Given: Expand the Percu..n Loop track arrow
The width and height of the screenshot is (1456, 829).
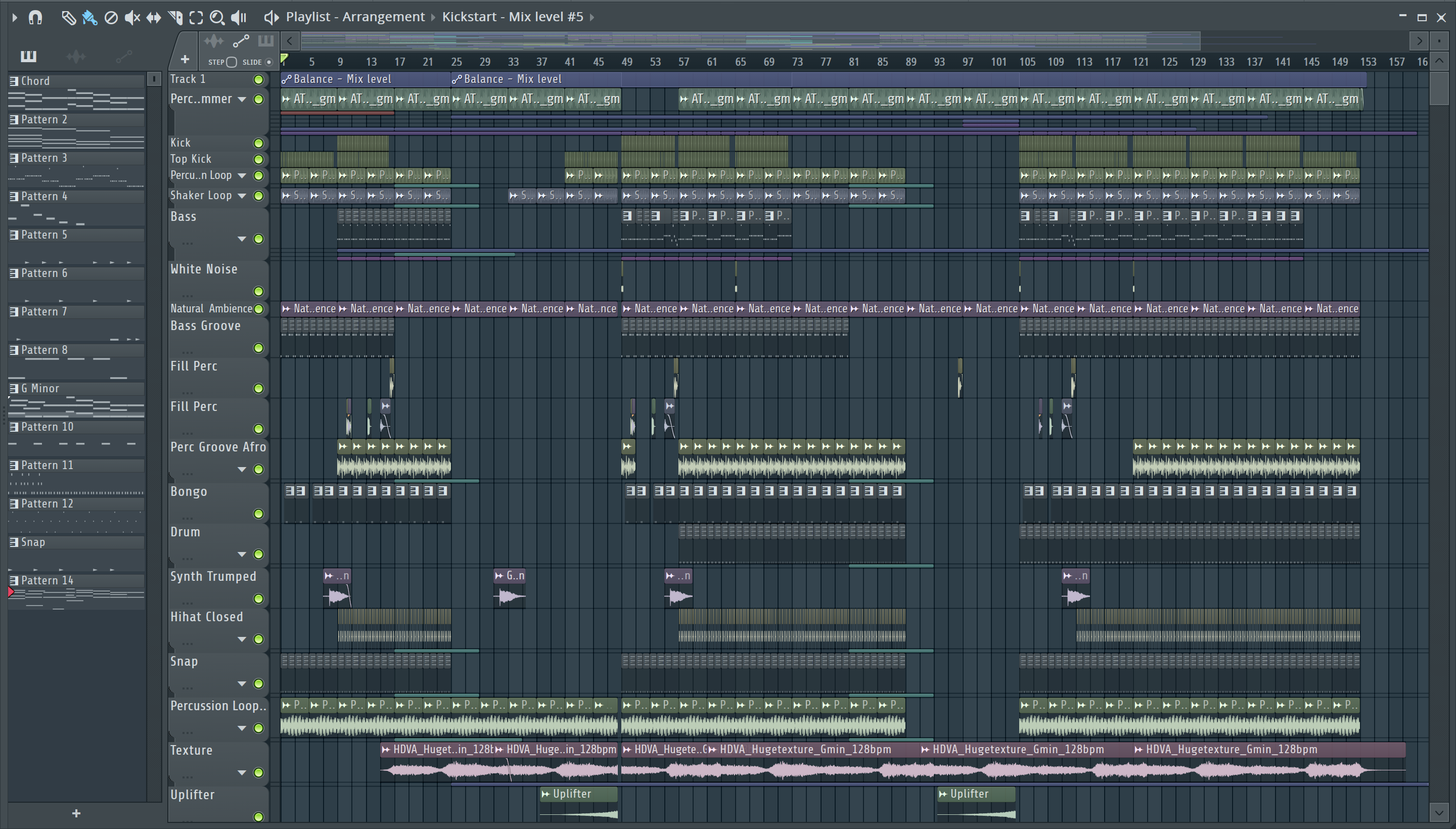Looking at the screenshot, I should pyautogui.click(x=242, y=176).
